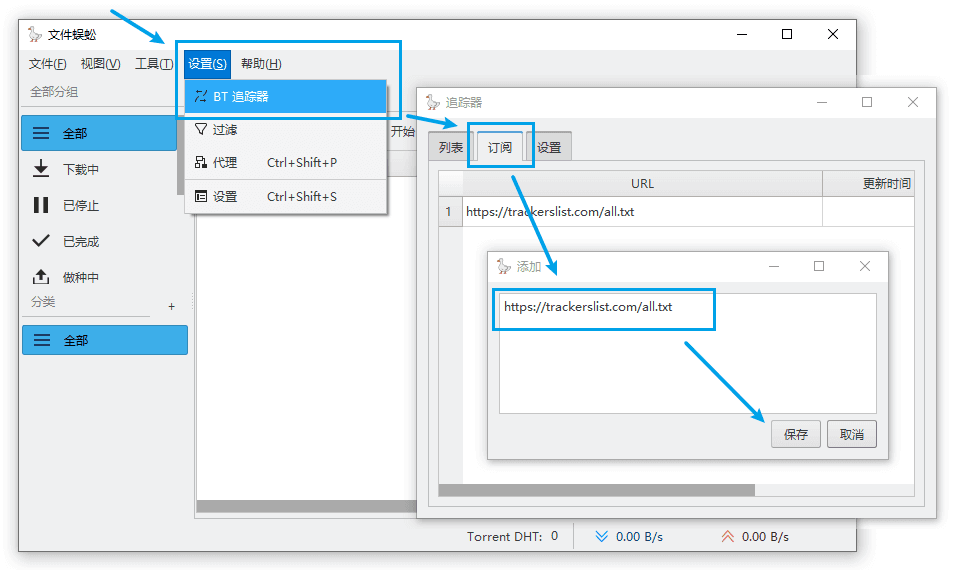Switch to the 列表 tab
Screen dimensions: 959x570
(451, 148)
